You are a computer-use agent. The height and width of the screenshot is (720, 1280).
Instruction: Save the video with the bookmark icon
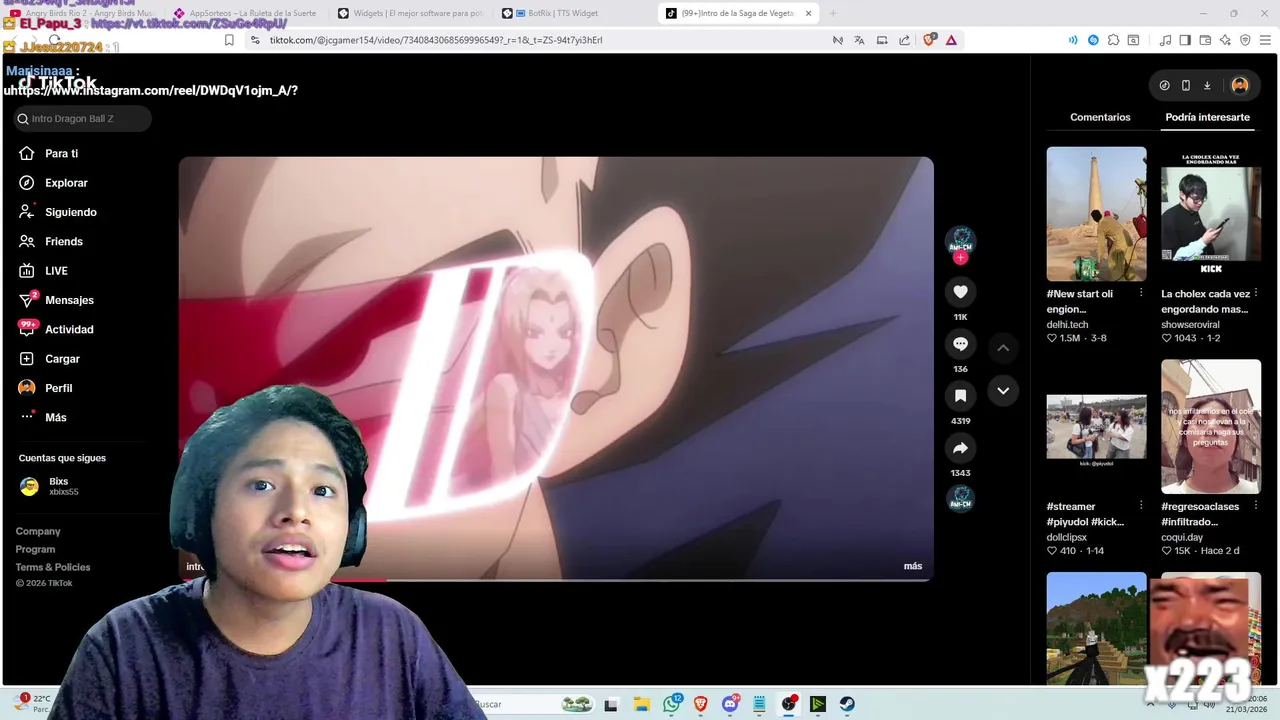click(x=960, y=396)
